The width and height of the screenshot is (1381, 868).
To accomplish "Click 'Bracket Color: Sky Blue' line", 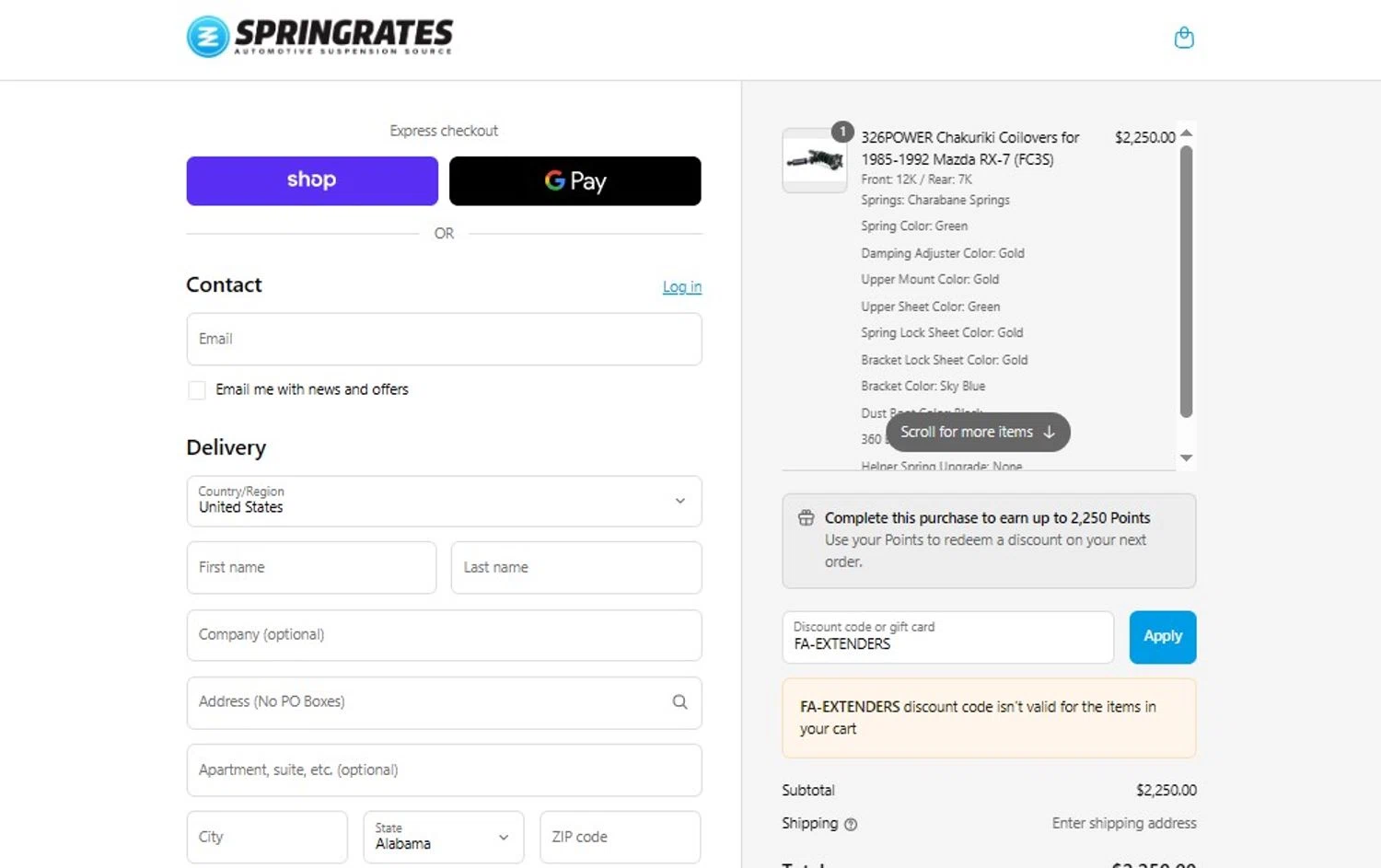I will coord(923,387).
